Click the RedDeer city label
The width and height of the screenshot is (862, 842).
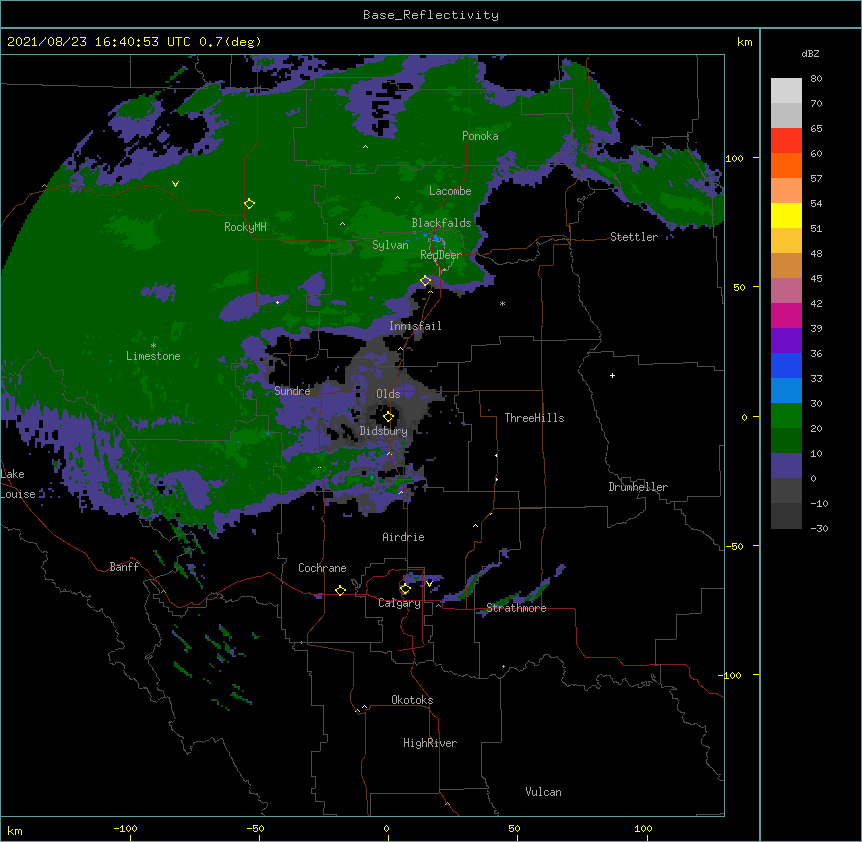point(441,255)
